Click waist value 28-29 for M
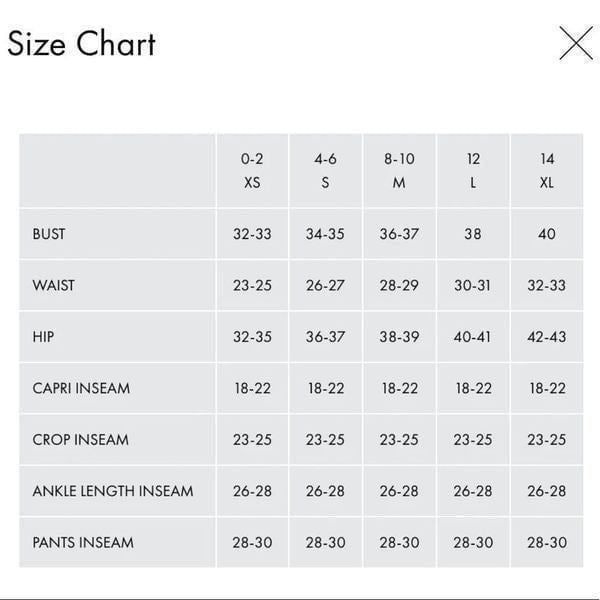600x600 pixels. (399, 285)
